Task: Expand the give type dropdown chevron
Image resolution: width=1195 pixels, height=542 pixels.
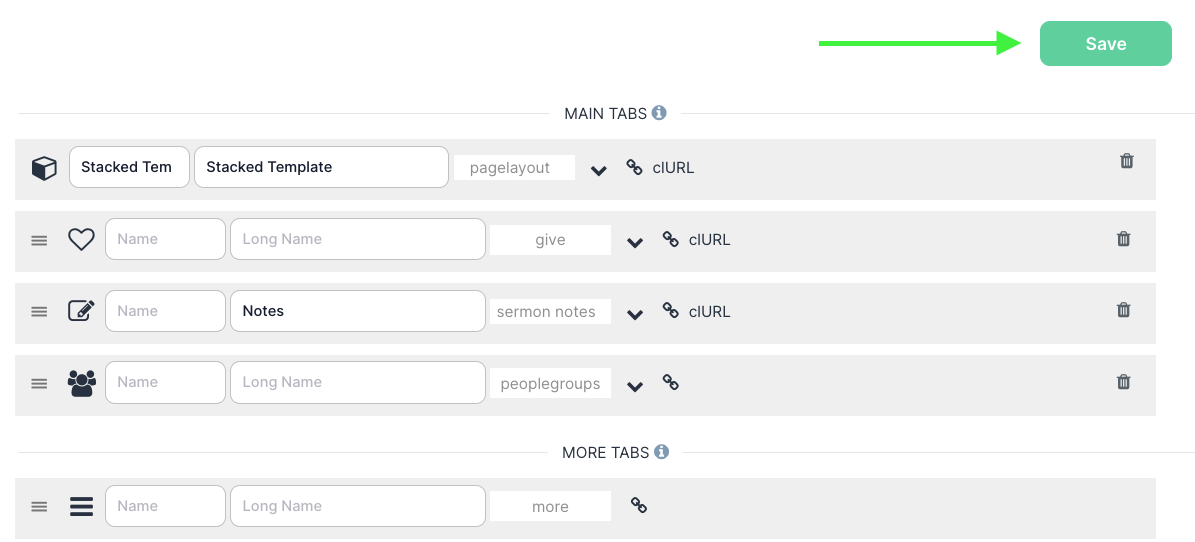Action: 635,242
